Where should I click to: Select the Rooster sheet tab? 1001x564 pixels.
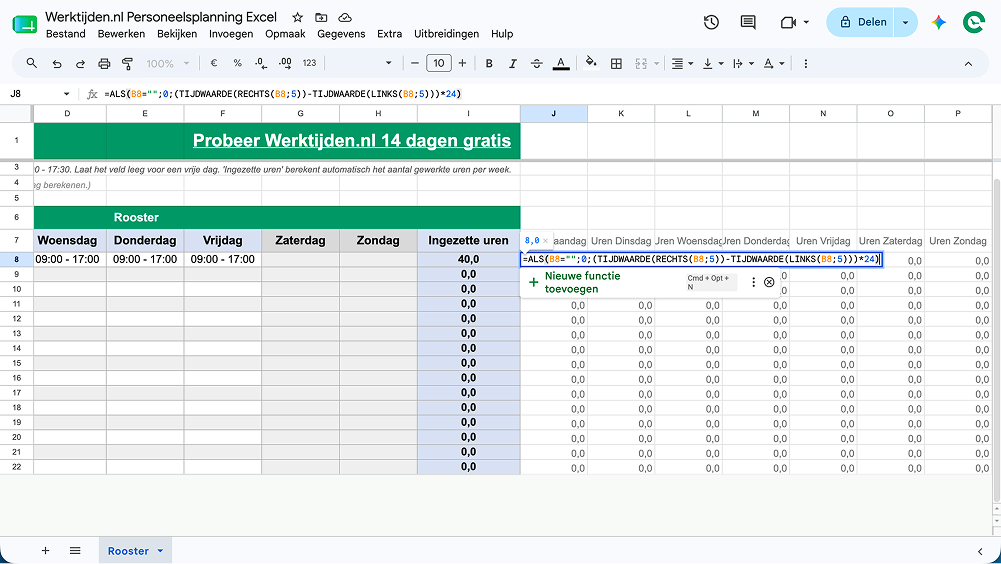tap(128, 551)
